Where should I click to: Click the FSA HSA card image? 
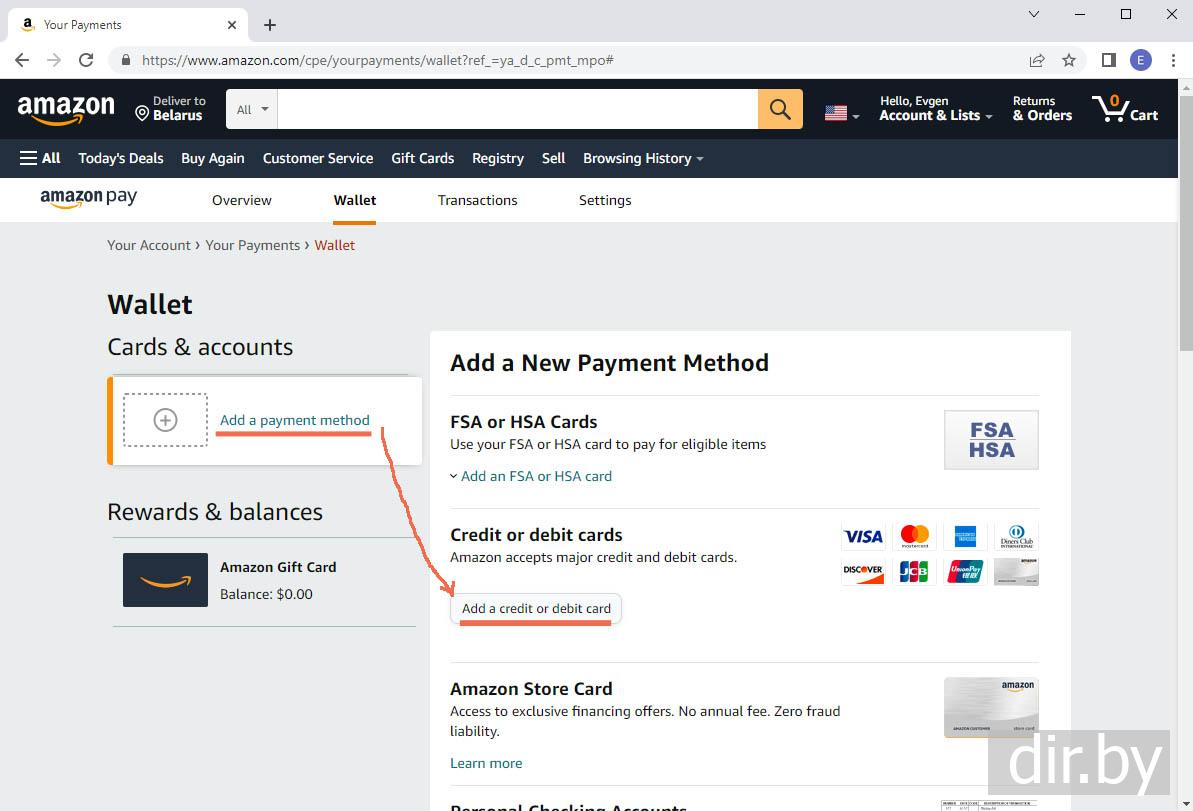(x=991, y=440)
